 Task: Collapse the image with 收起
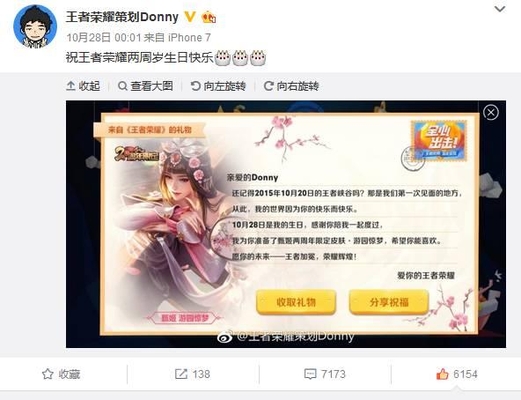click(x=83, y=86)
